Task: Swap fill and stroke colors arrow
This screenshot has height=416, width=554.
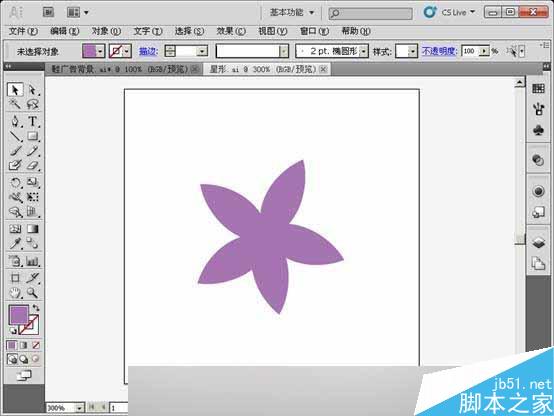Action: pos(36,308)
